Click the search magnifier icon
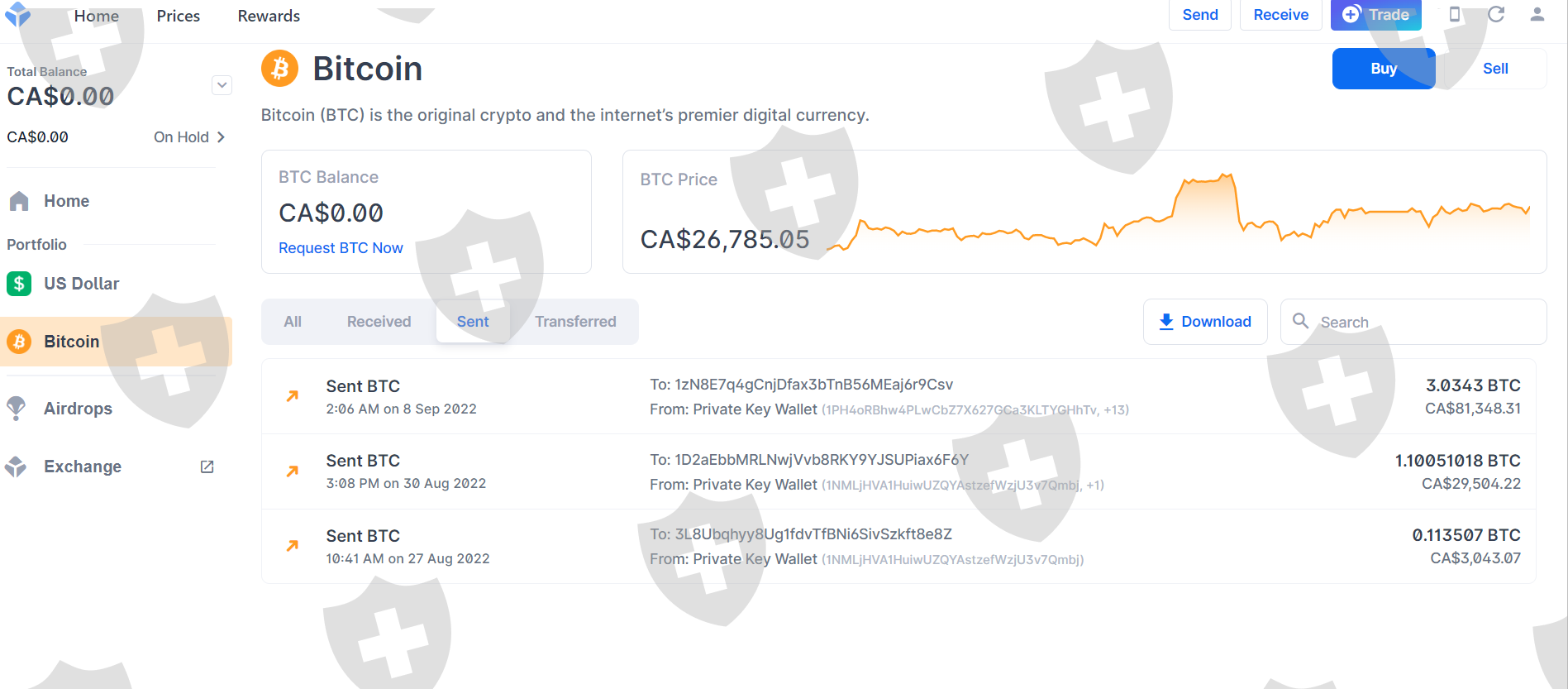Image resolution: width=1568 pixels, height=689 pixels. click(1300, 321)
